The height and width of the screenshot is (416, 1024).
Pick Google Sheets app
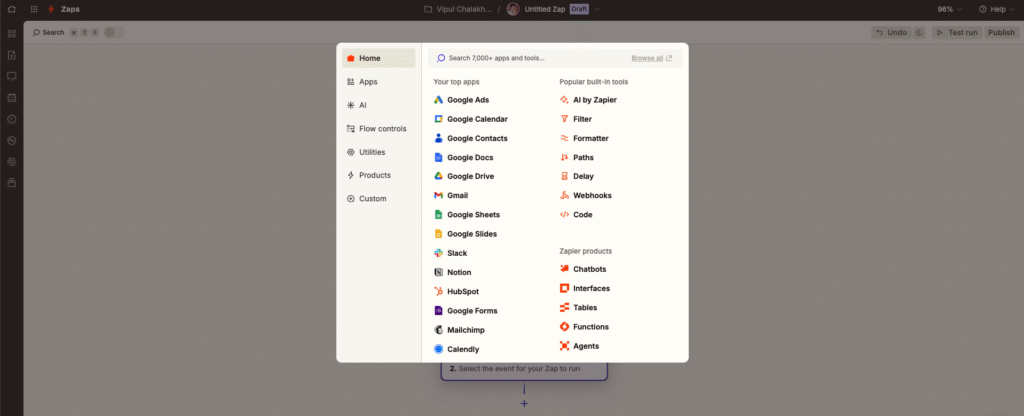466,214
